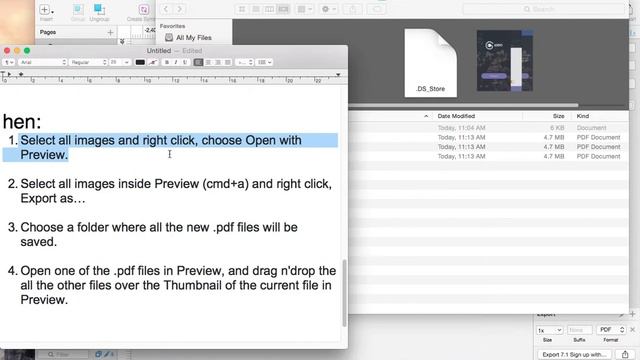
Task: Select the dark app screenshot in Cover Flow
Action: (x=505, y=60)
